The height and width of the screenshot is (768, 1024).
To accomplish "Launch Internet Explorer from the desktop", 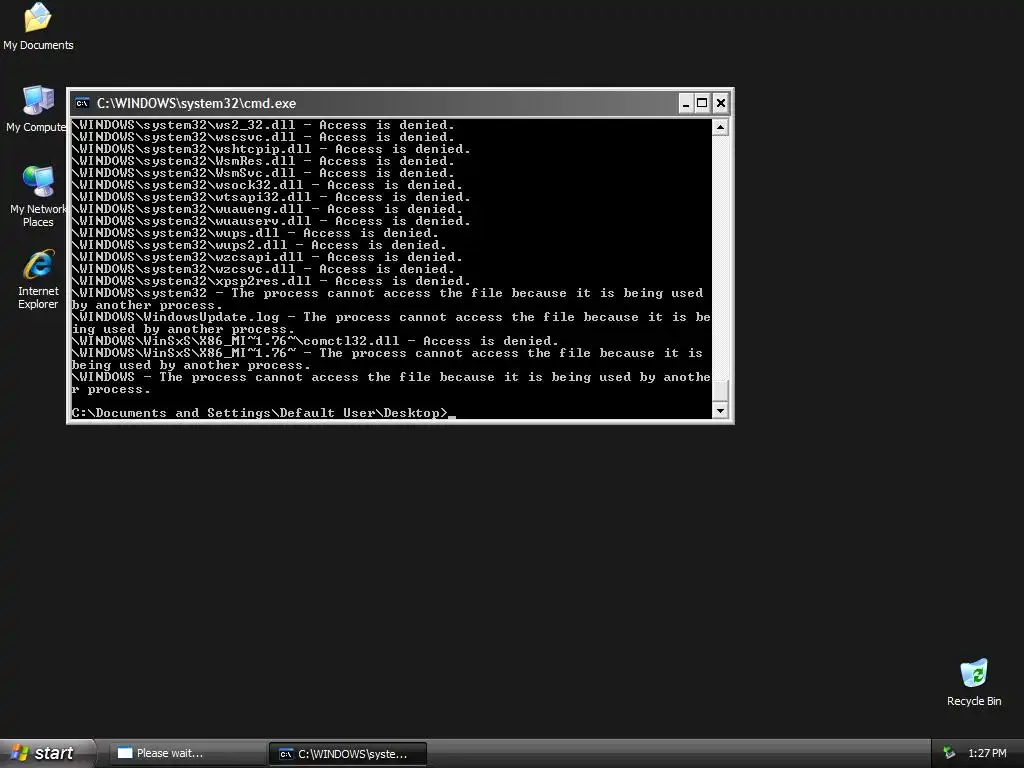I will pos(38,278).
